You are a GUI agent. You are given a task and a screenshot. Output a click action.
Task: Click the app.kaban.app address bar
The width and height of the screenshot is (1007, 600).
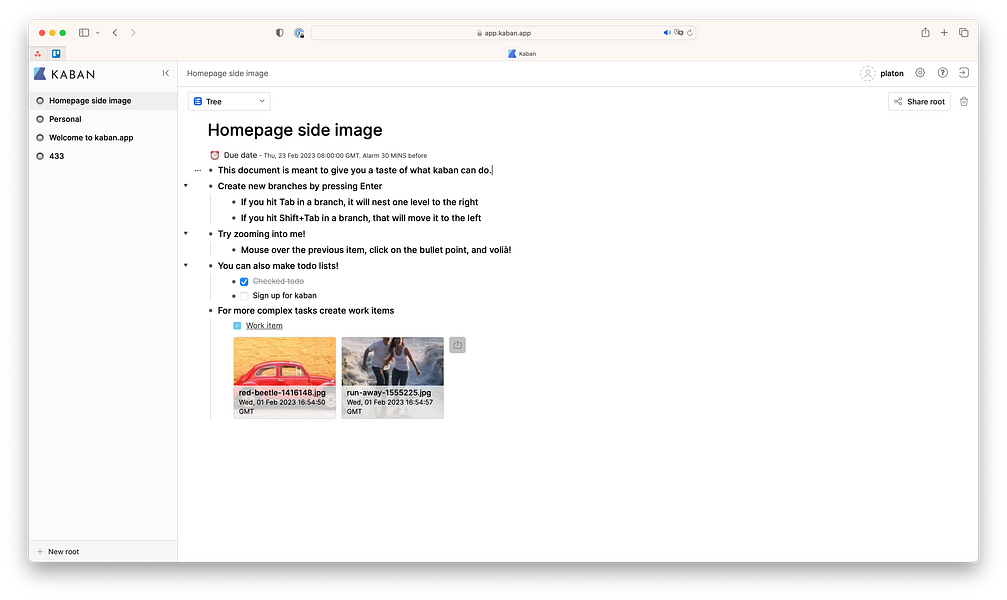504,33
